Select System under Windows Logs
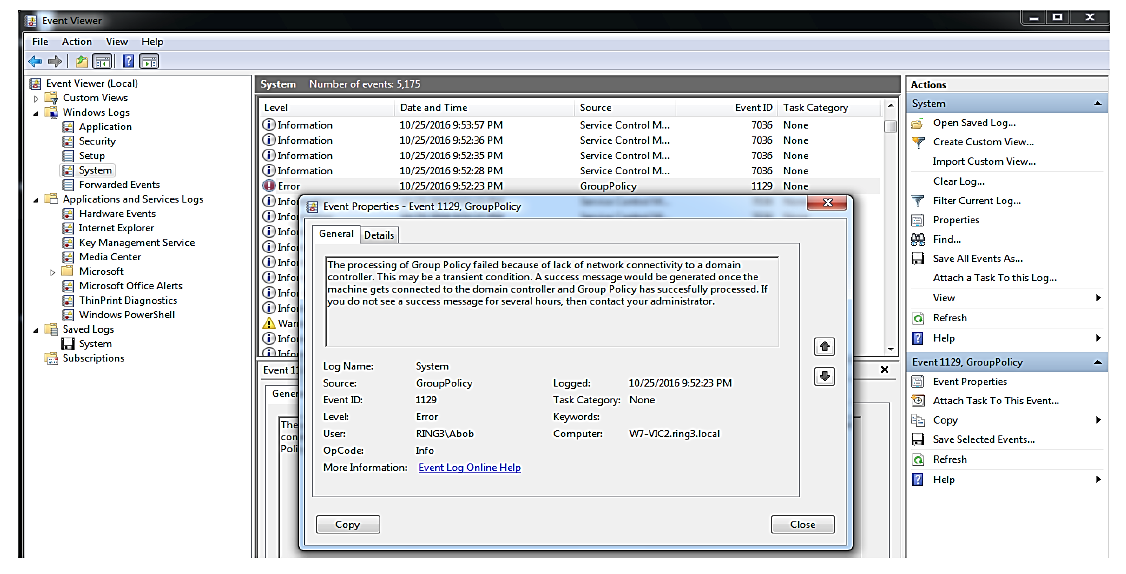Viewport: 1126px width, 574px height. 95,170
